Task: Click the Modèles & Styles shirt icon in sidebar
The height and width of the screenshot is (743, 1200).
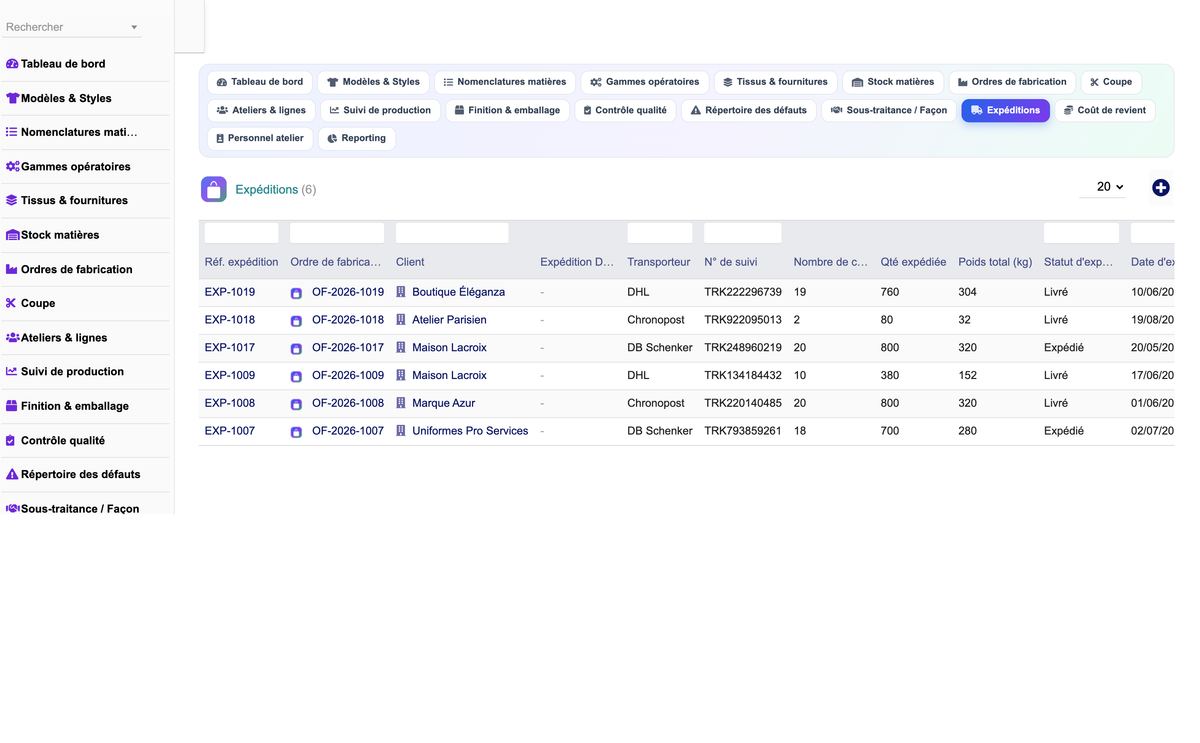Action: pos(12,98)
